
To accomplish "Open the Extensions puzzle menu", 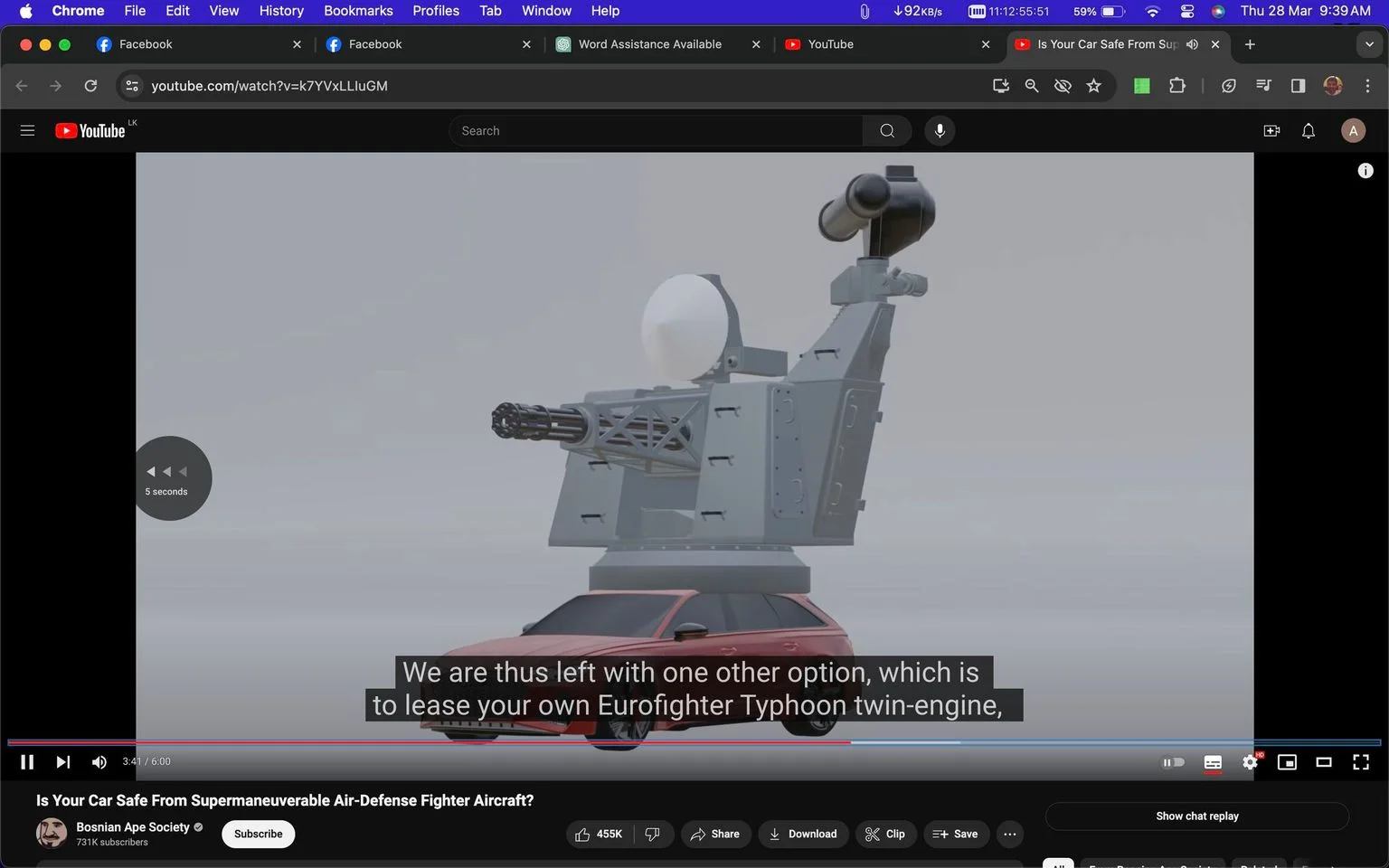I will [1176, 86].
